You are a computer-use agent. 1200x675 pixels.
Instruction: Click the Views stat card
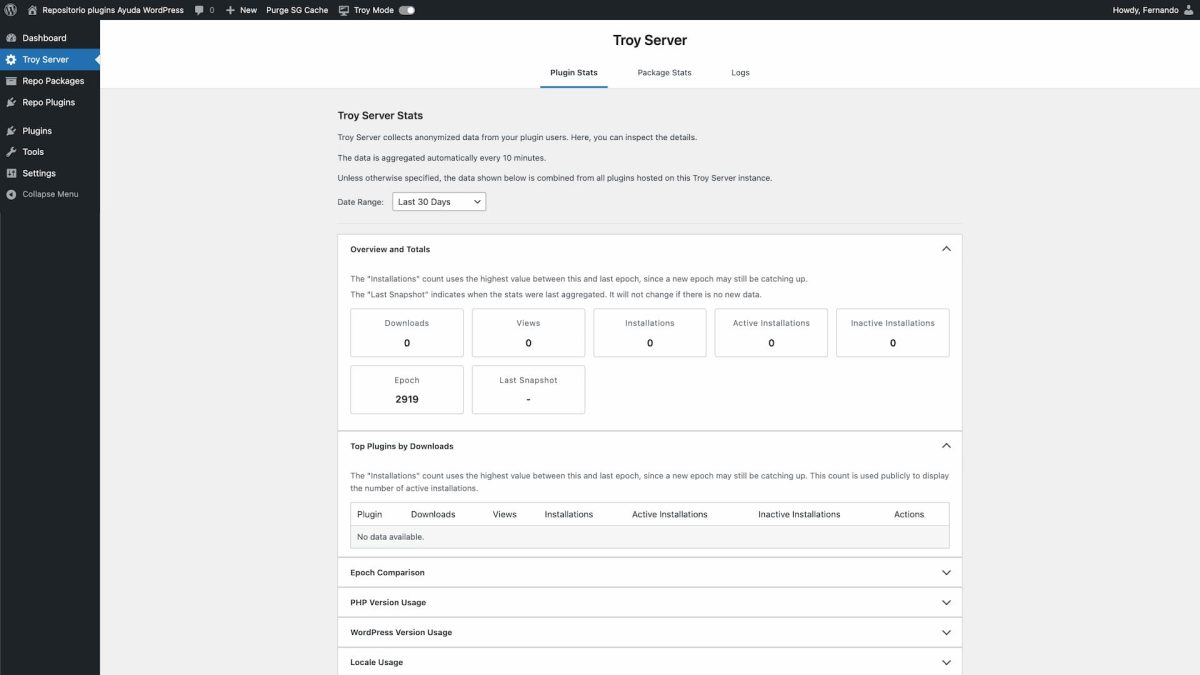click(x=528, y=333)
